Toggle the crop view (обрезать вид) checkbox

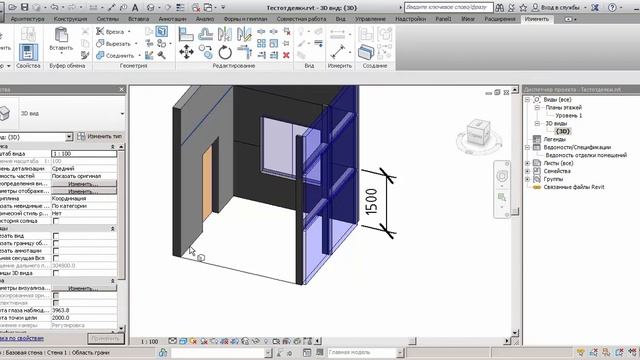[x=56, y=236]
